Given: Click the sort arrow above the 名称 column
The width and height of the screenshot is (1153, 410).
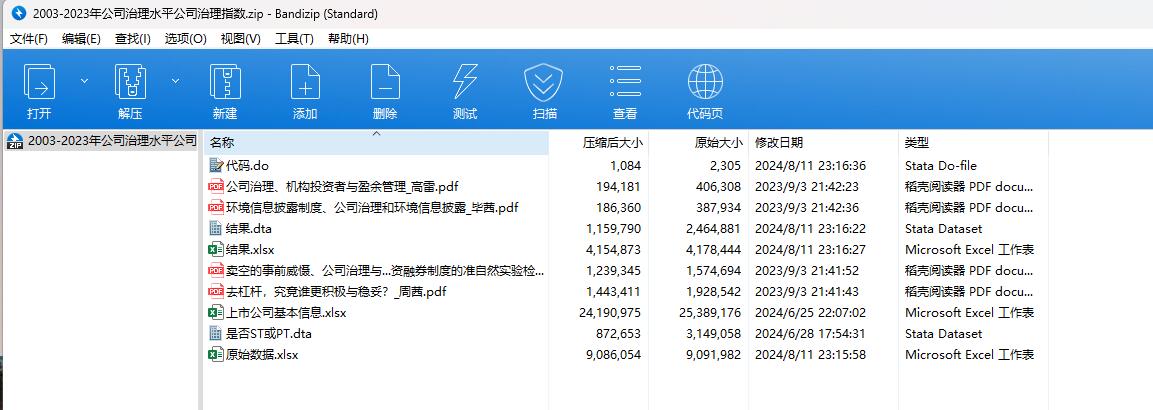Looking at the screenshot, I should pos(376,134).
